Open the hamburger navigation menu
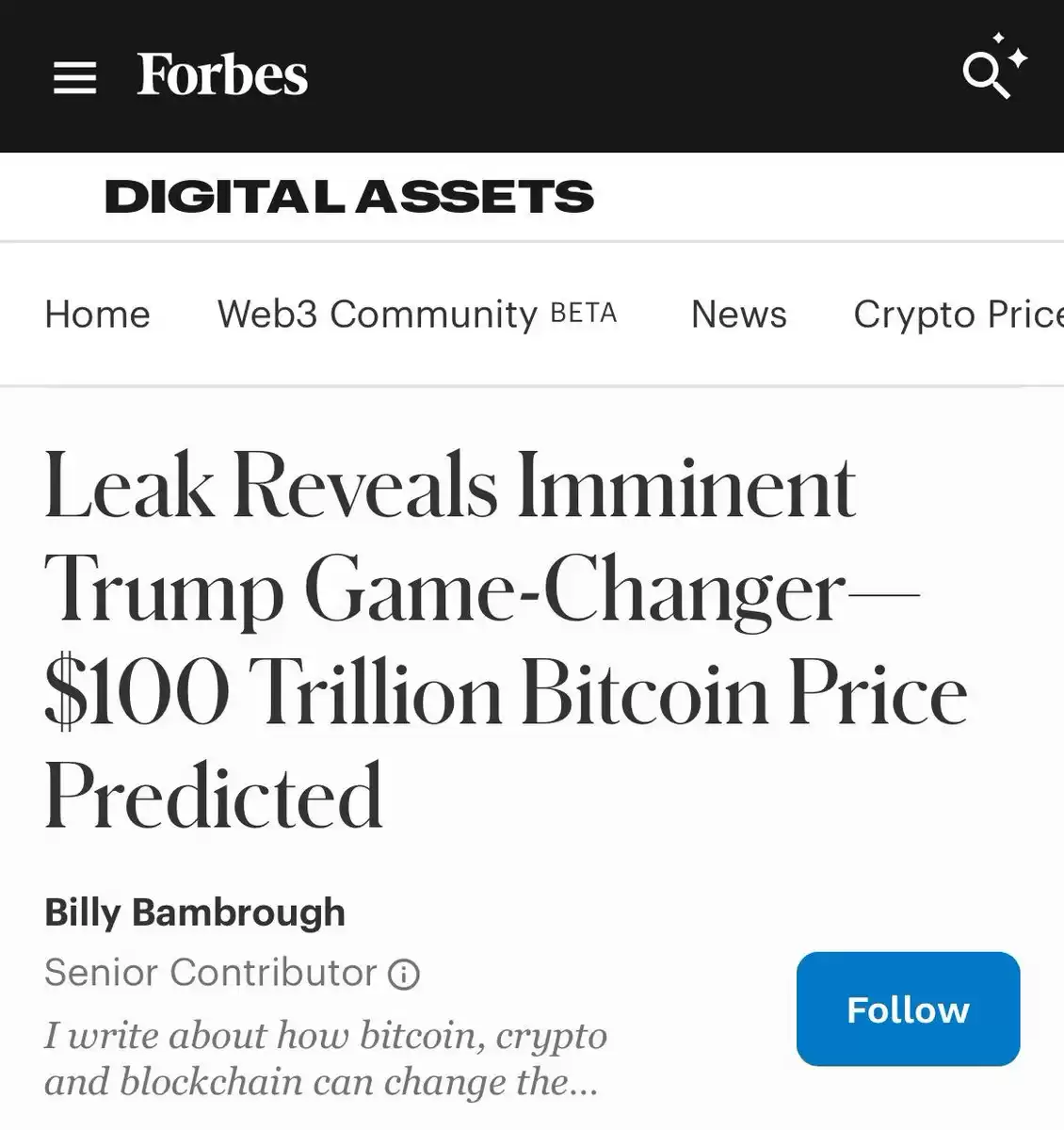 click(x=75, y=77)
